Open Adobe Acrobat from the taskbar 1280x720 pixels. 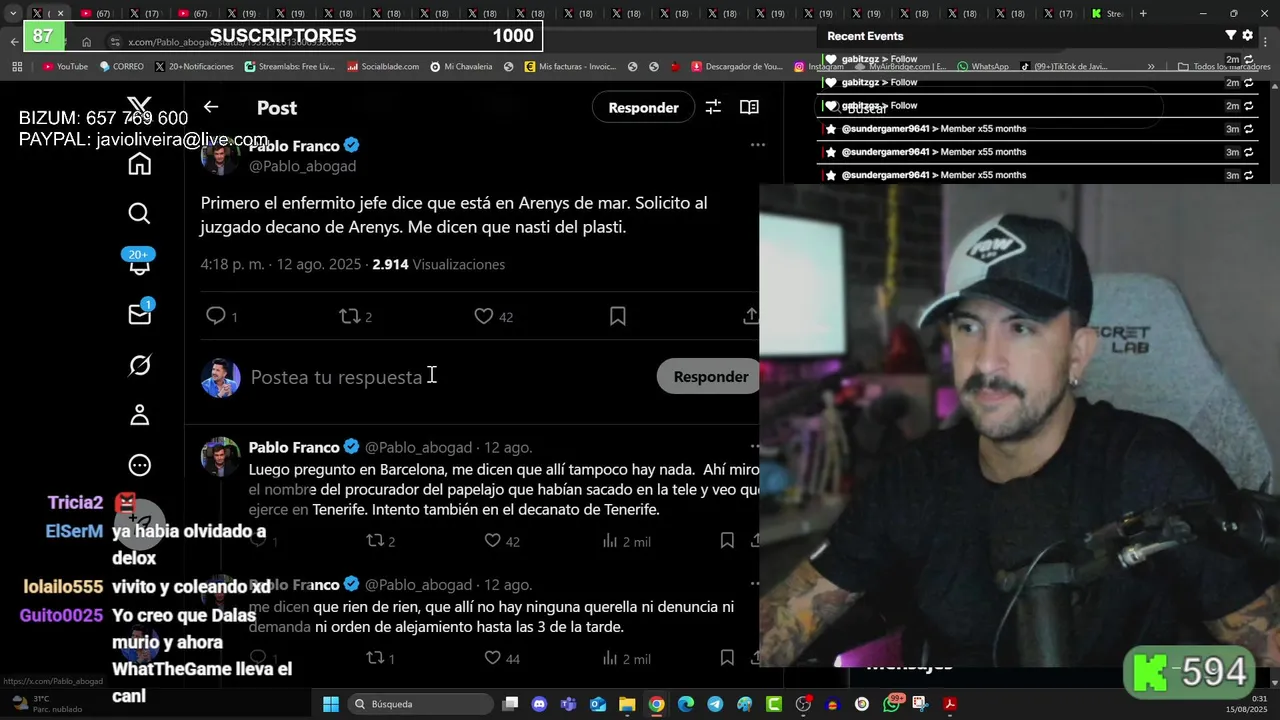tap(950, 704)
